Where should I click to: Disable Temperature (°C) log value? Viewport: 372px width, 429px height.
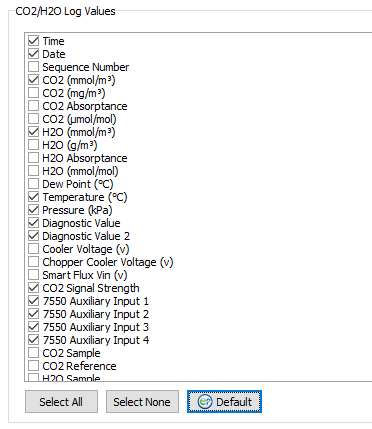pos(33,197)
